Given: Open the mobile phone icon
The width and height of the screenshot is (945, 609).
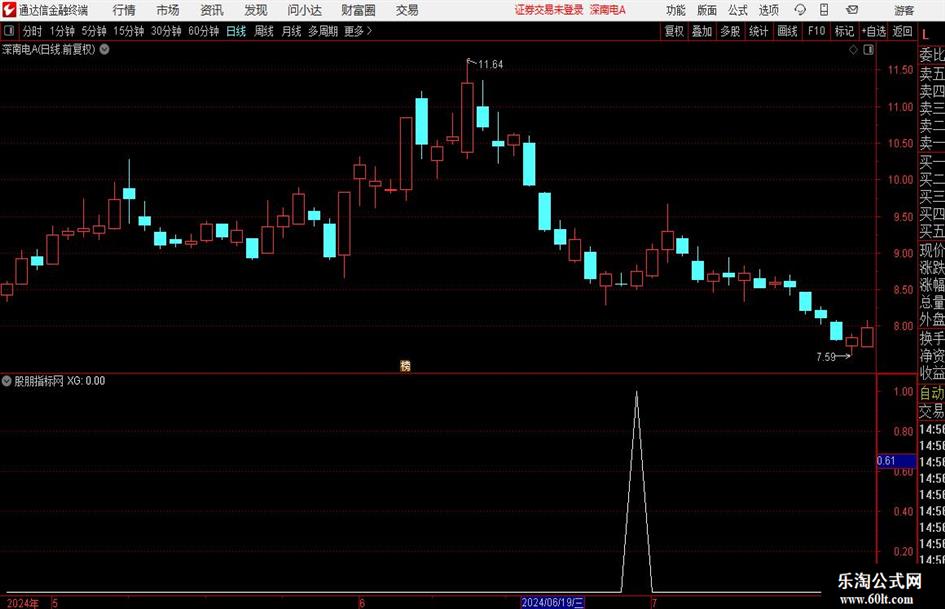Looking at the screenshot, I should coord(824,10).
